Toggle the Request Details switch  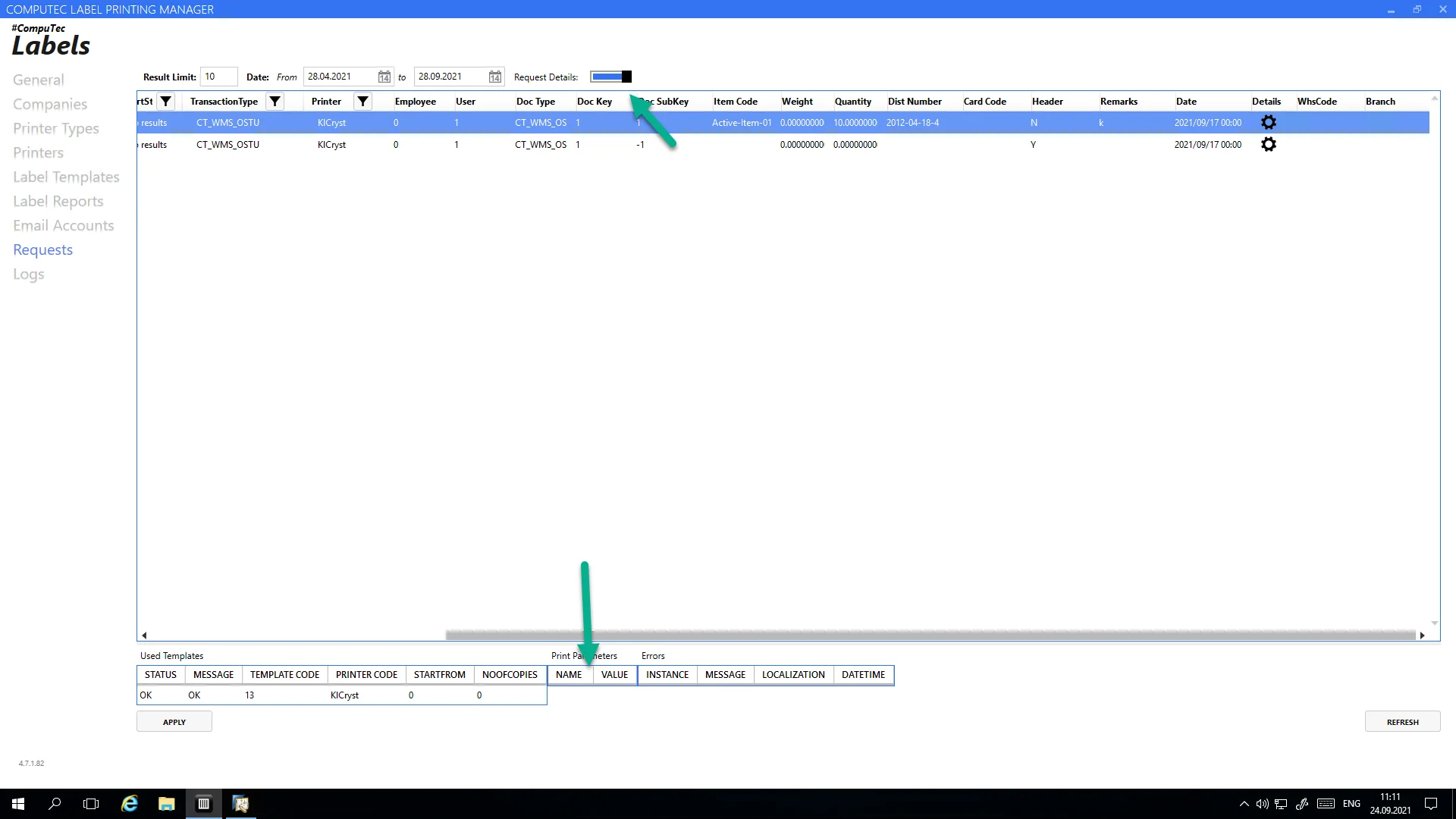pos(610,77)
